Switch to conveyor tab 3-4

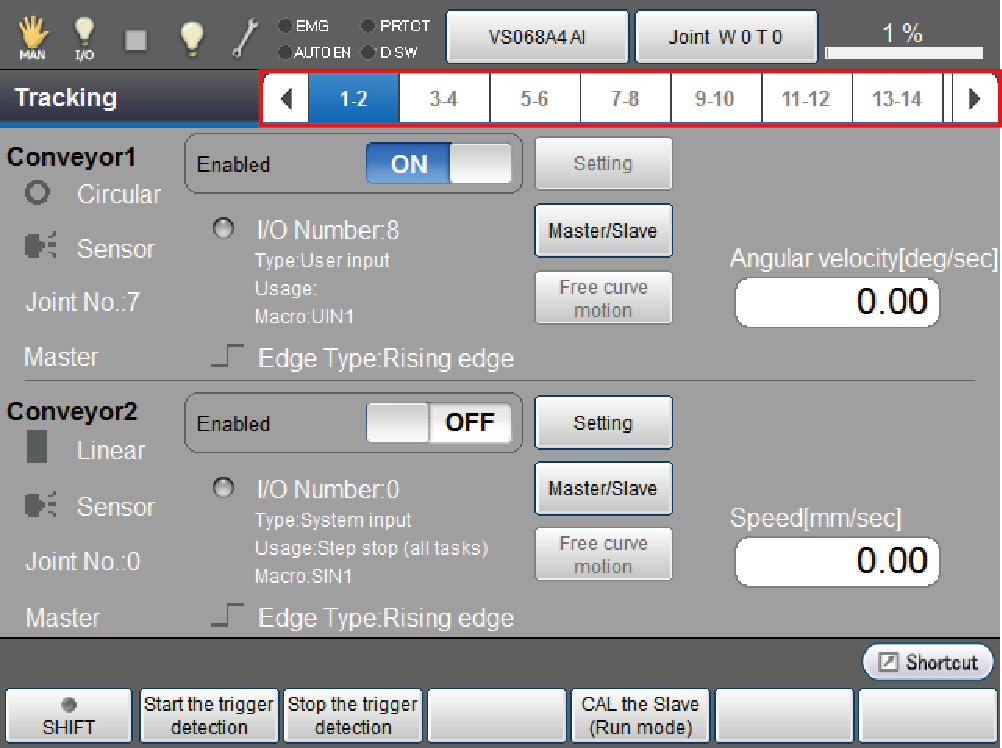click(444, 99)
